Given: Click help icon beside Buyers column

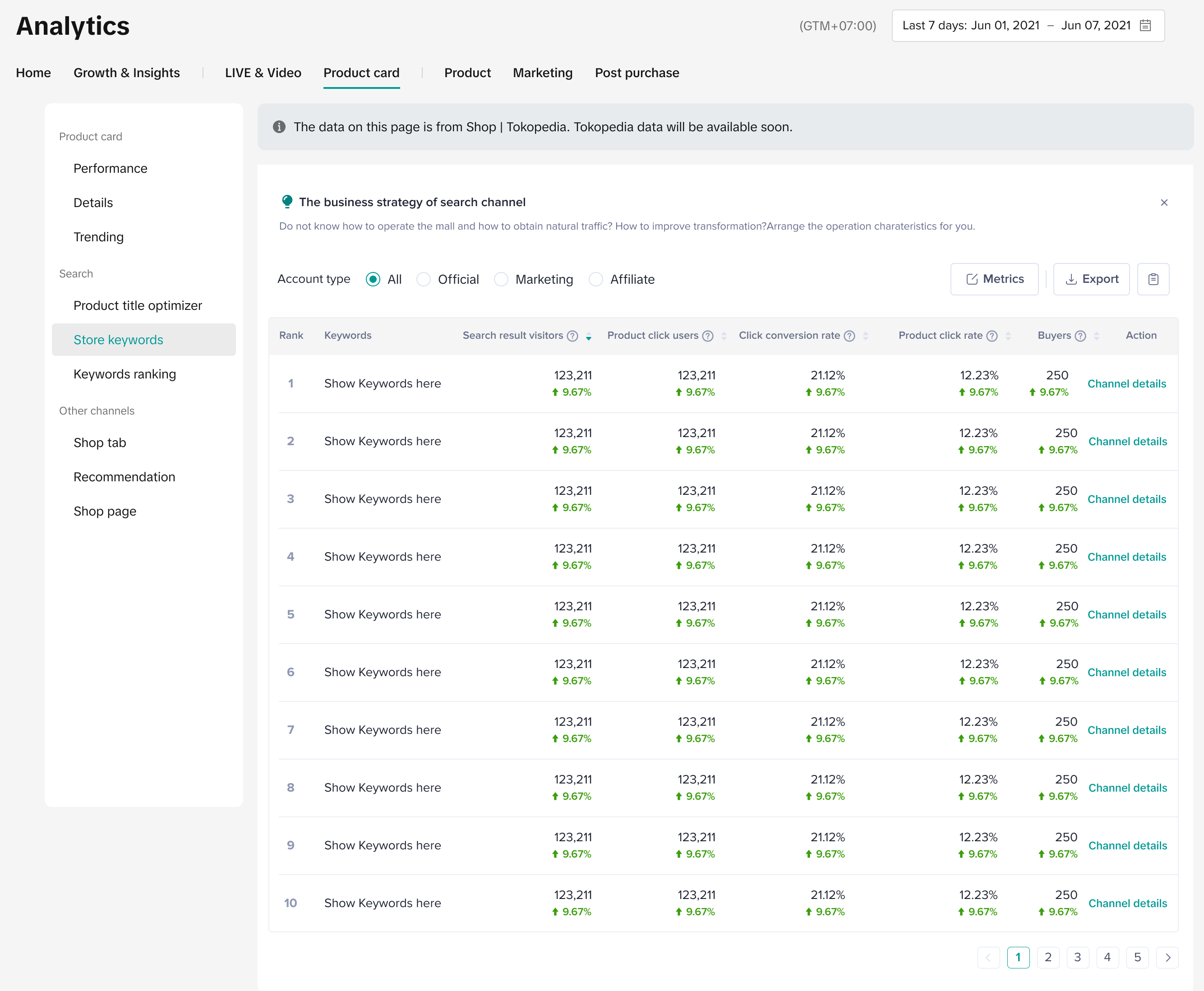Looking at the screenshot, I should [x=1080, y=336].
